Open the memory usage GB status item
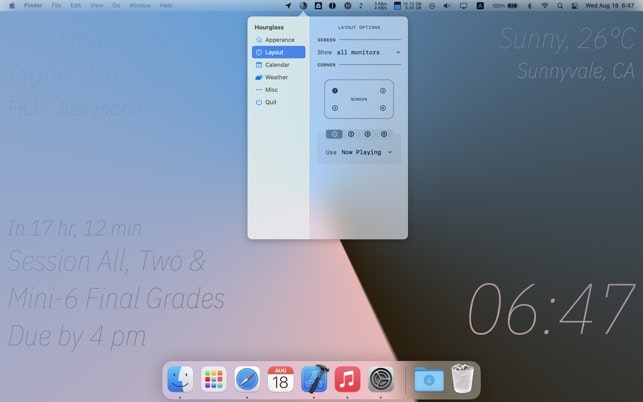 click(x=408, y=6)
